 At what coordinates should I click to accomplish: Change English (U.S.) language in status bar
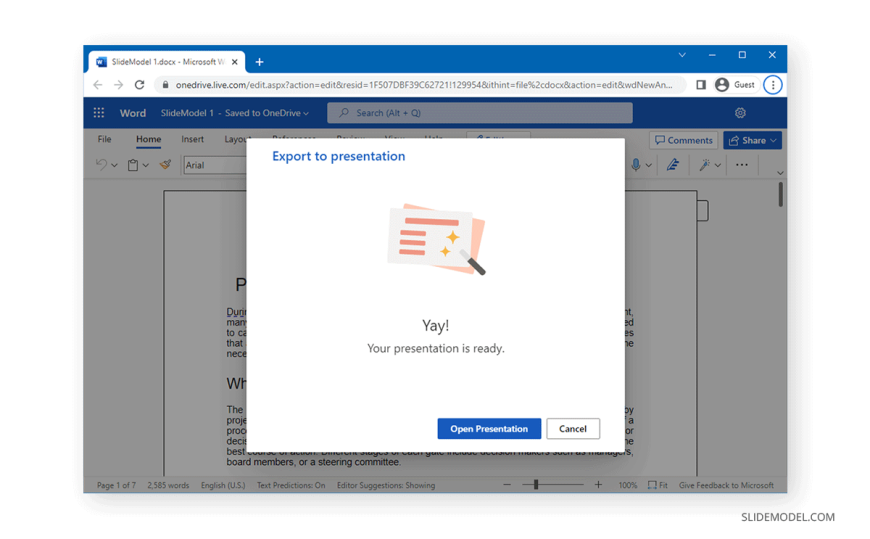223,485
